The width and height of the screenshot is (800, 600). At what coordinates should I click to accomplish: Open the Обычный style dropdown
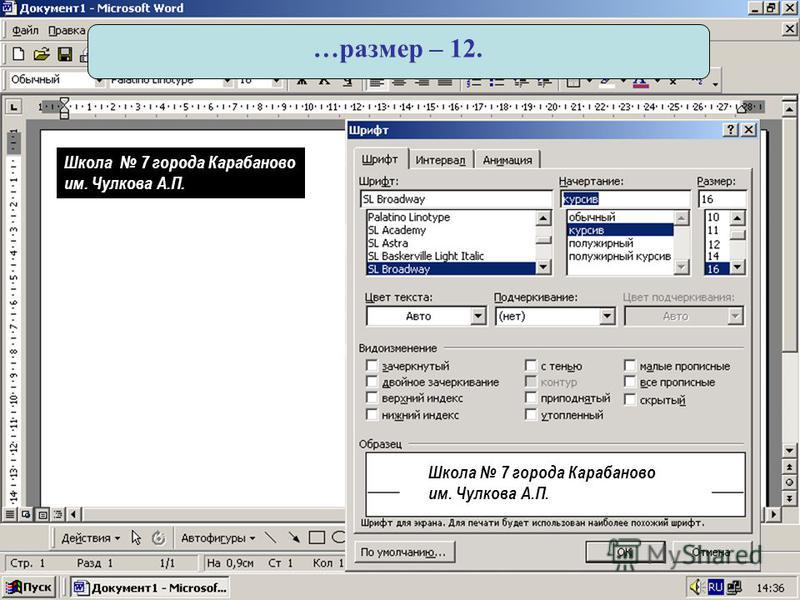[100, 82]
